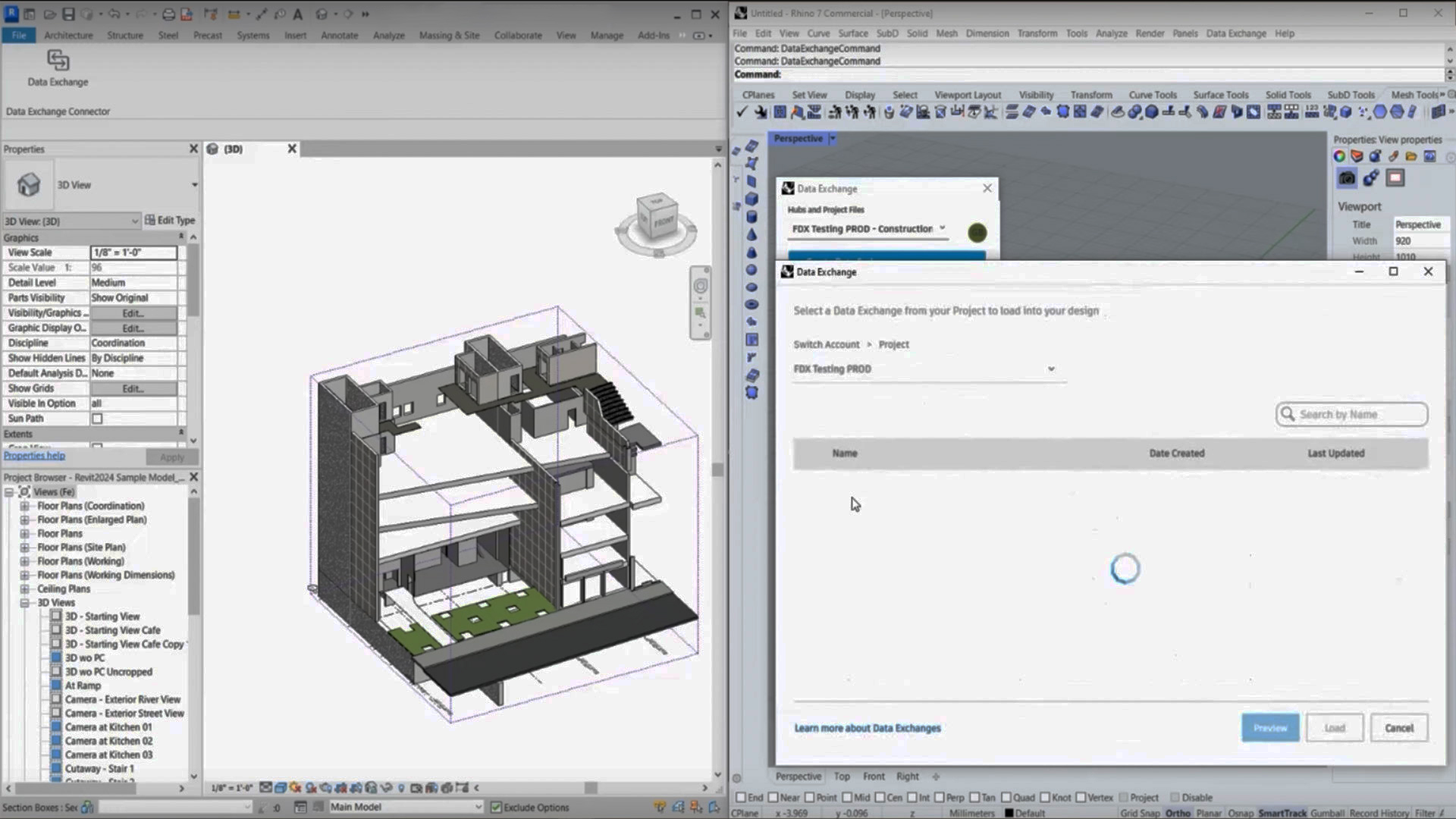Screen dimensions: 1456x819
Task: Click Revit steering wheel navigation icon
Action: (701, 286)
